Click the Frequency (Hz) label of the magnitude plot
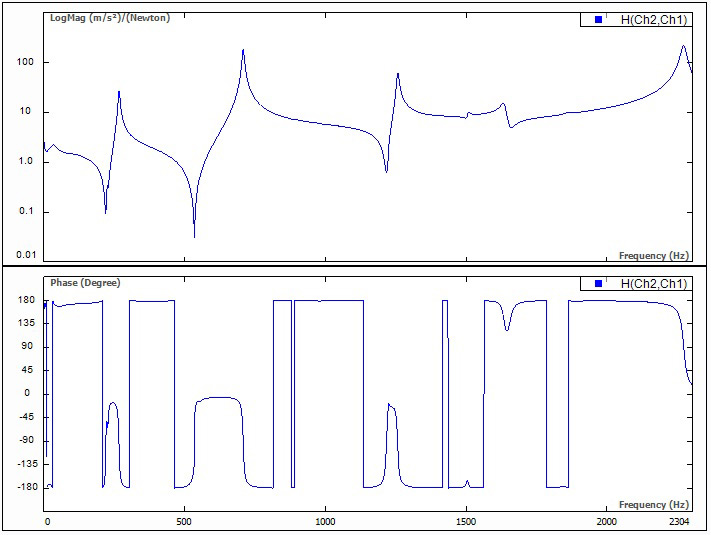Screen dimensions: 711x535 654,256
